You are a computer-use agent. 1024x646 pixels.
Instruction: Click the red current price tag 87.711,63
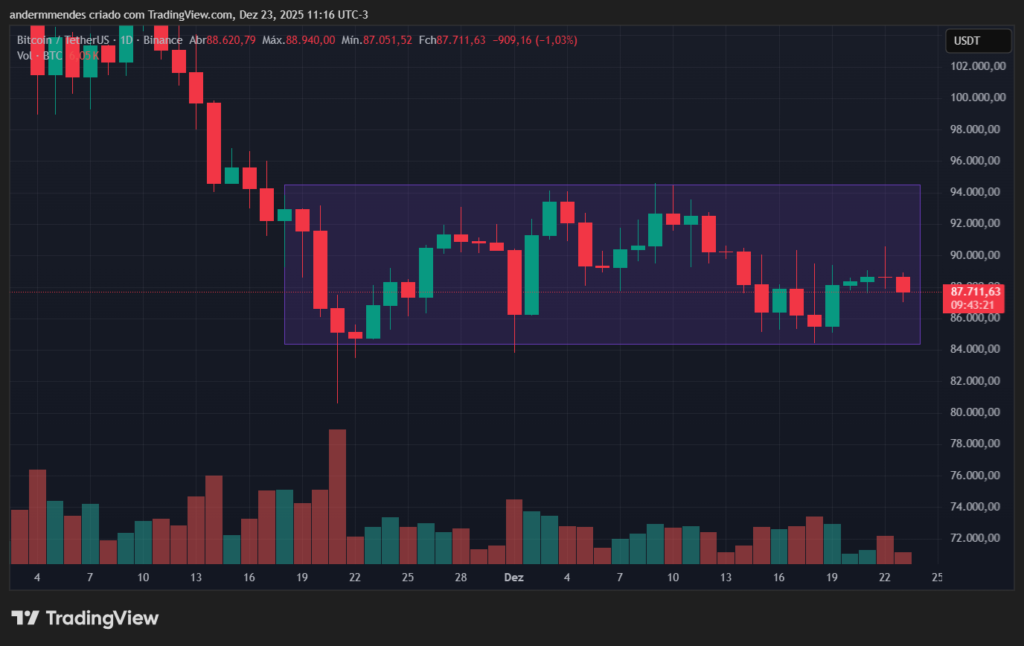975,290
